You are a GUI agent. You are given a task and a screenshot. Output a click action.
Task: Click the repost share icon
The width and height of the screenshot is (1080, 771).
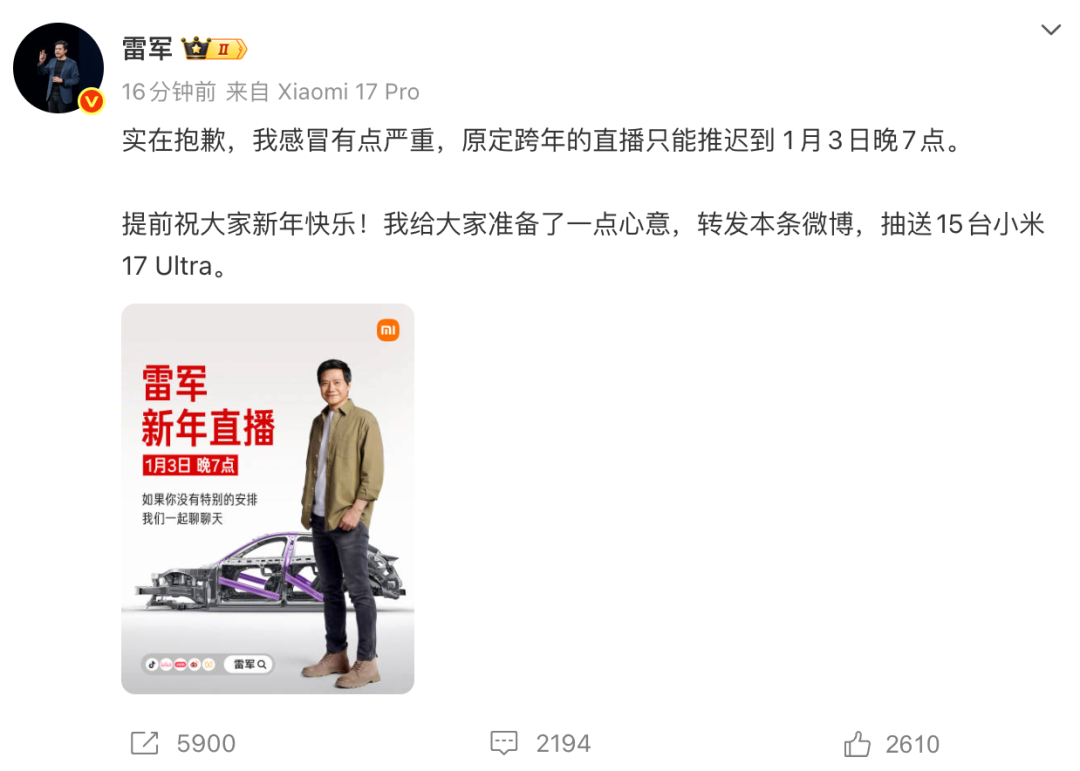(145, 743)
